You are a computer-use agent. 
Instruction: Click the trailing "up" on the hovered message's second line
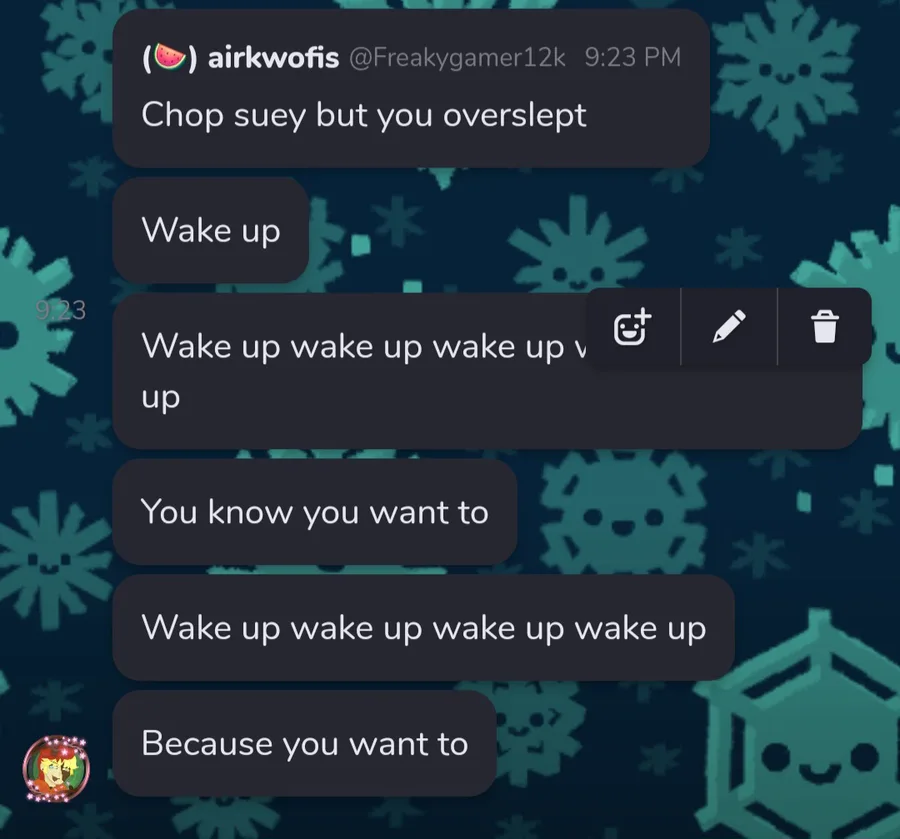(161, 398)
